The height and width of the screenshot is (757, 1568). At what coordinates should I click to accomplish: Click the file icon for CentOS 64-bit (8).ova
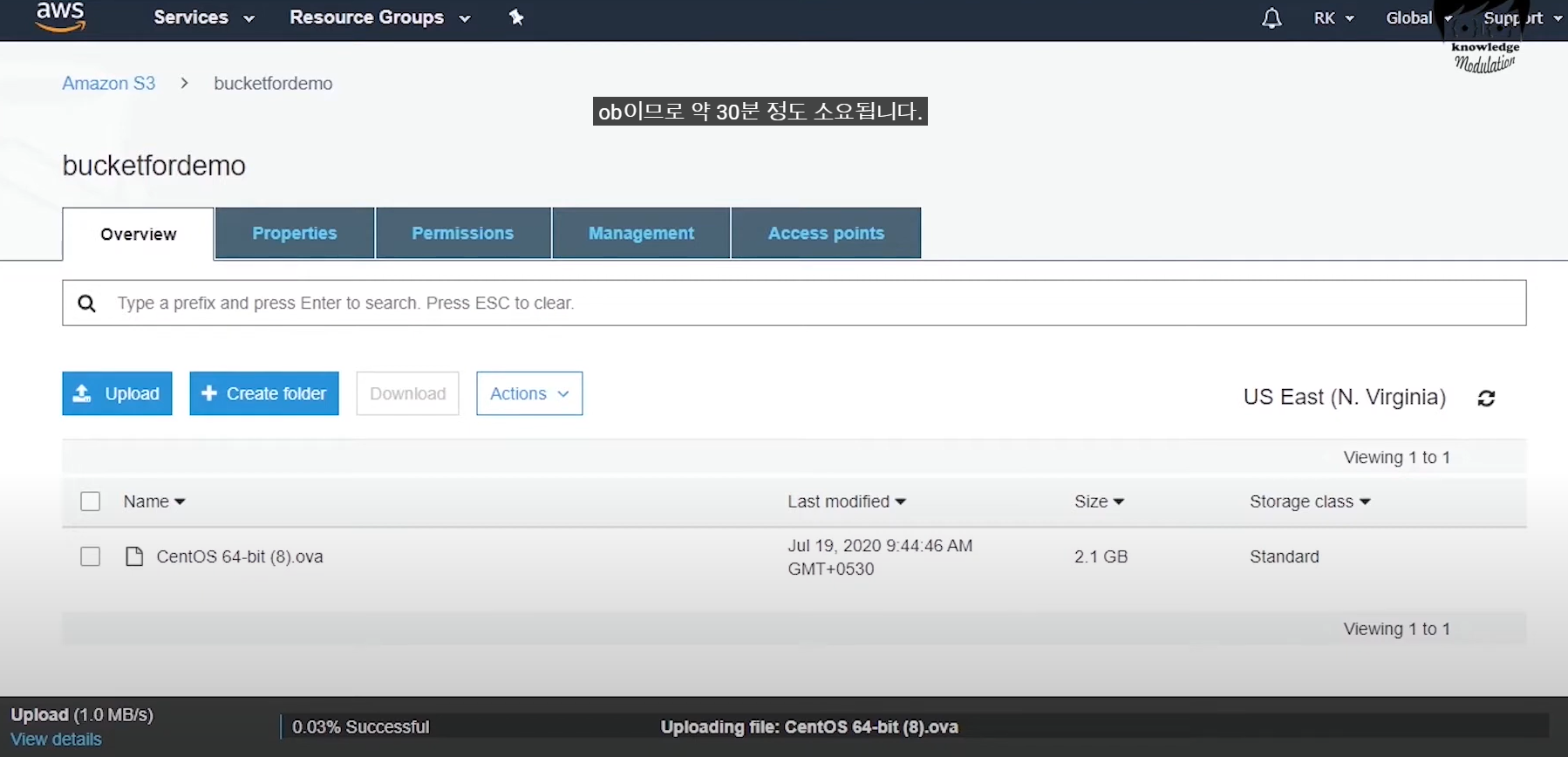pyautogui.click(x=134, y=556)
